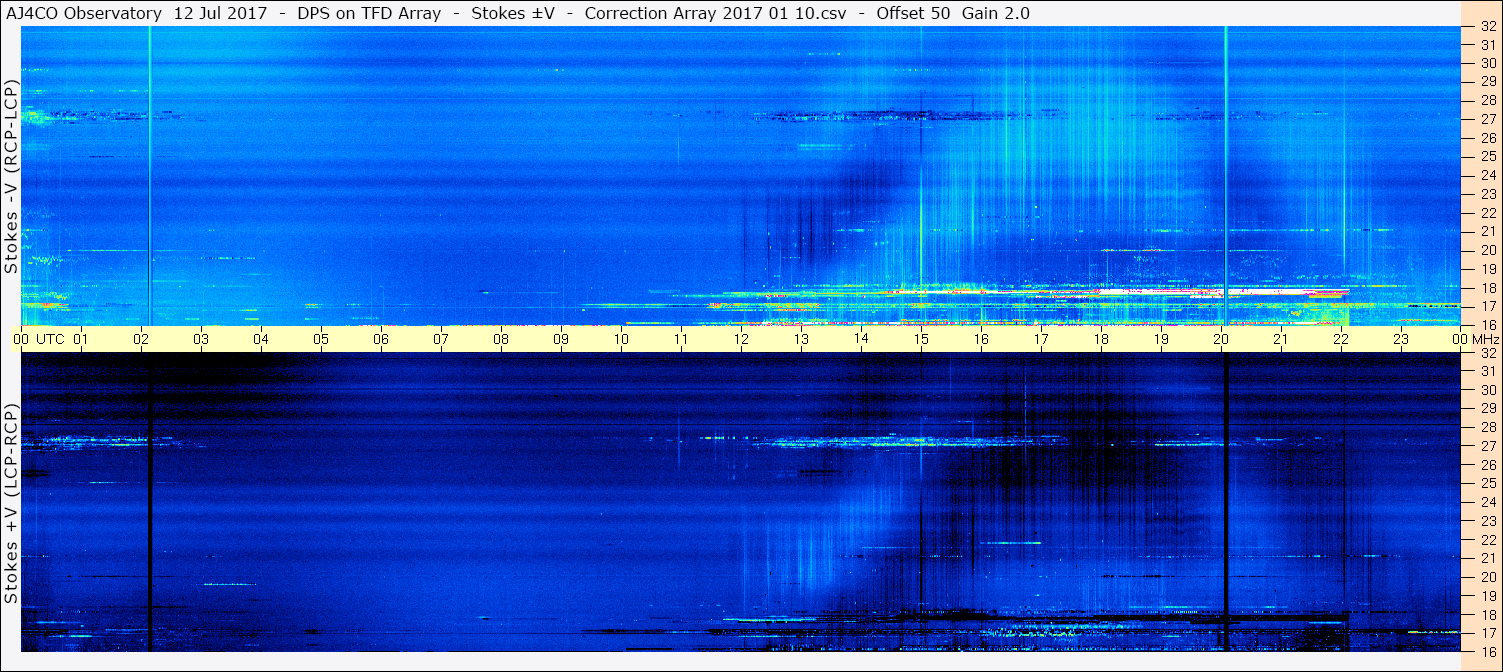Select hour 04 on the UTC time axis

click(261, 339)
